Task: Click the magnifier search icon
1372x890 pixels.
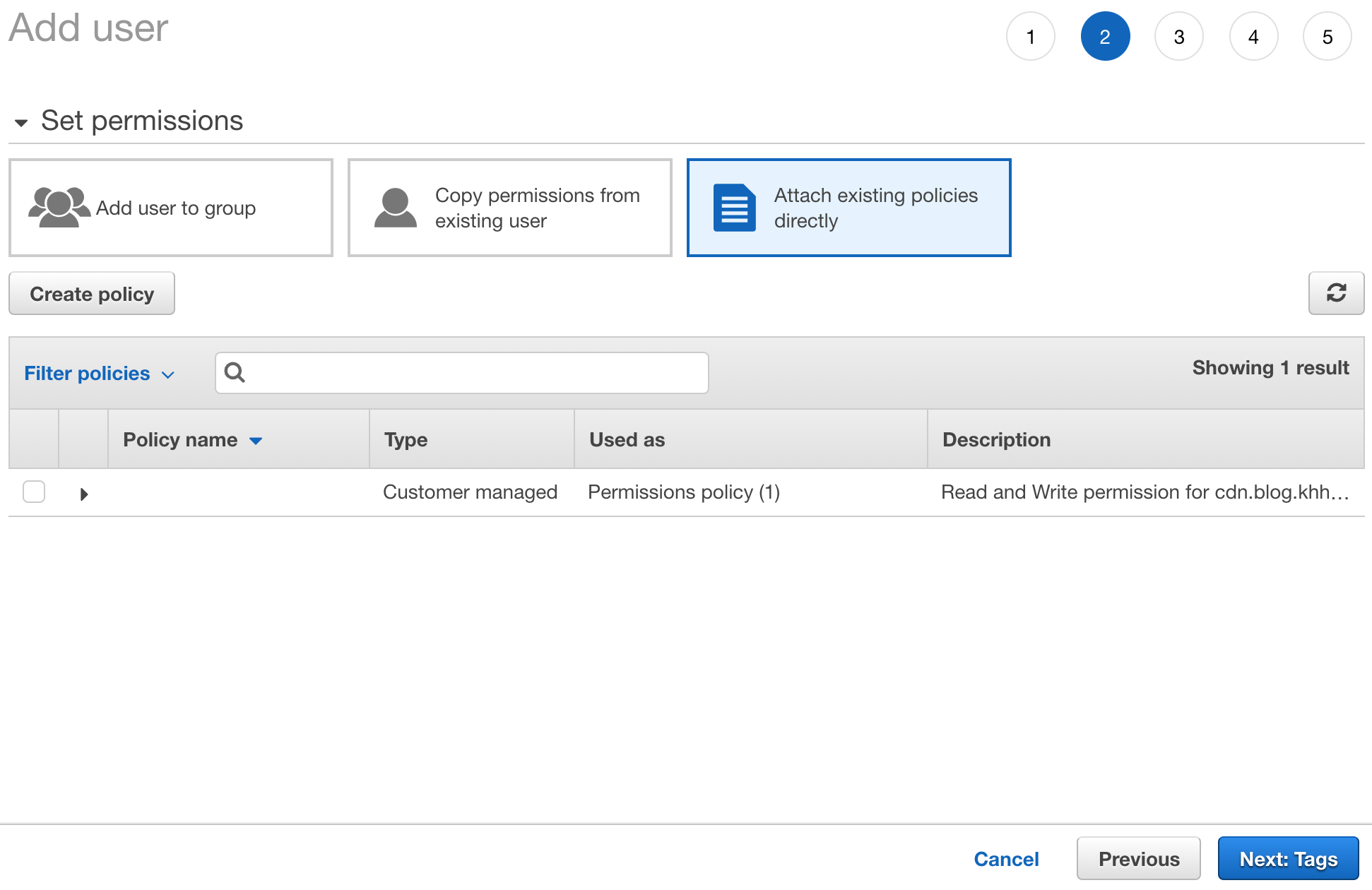Action: [x=235, y=372]
